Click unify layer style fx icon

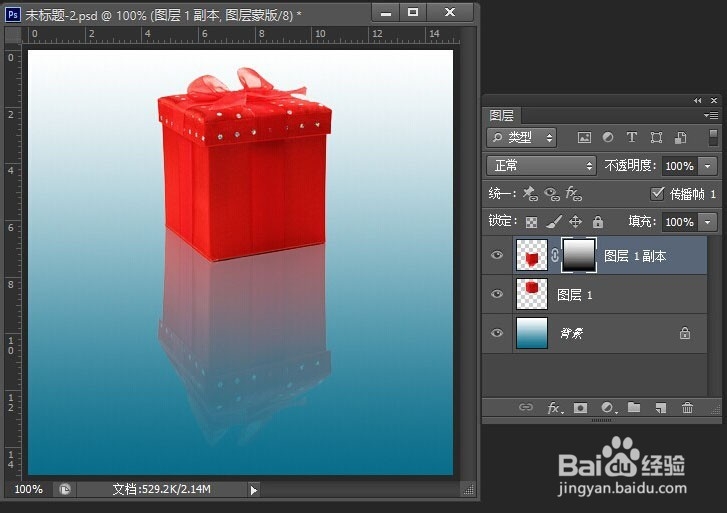pyautogui.click(x=574, y=193)
